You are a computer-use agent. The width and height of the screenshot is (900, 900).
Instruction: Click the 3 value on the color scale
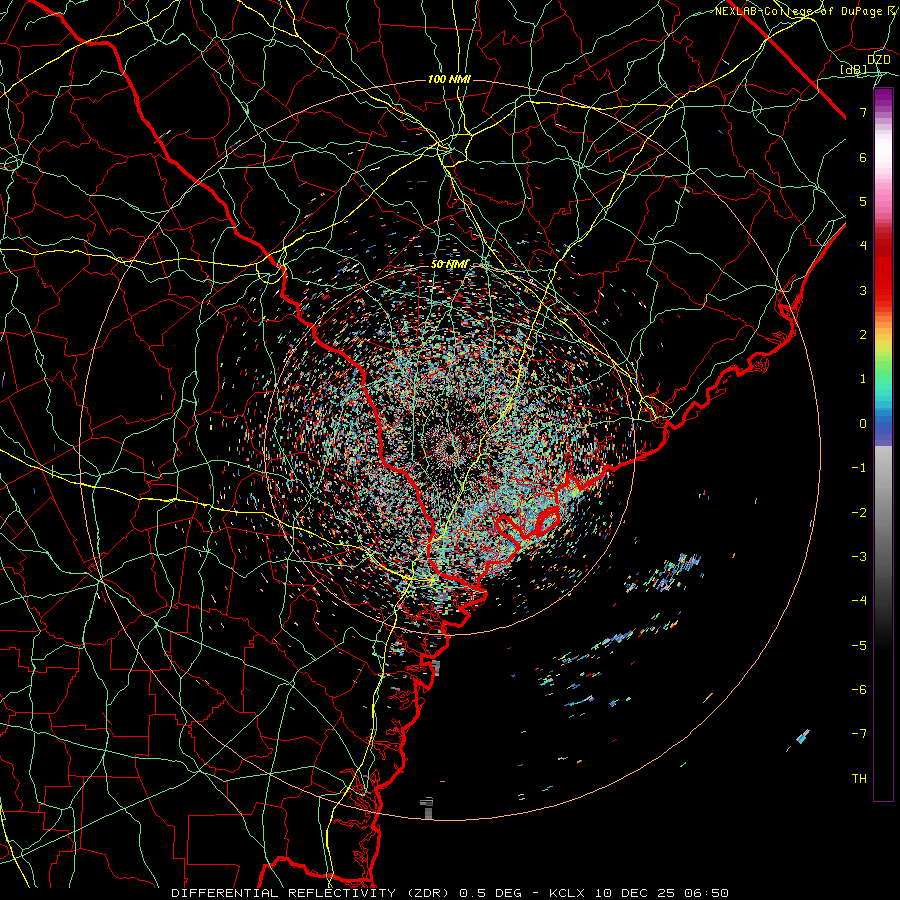pos(863,290)
